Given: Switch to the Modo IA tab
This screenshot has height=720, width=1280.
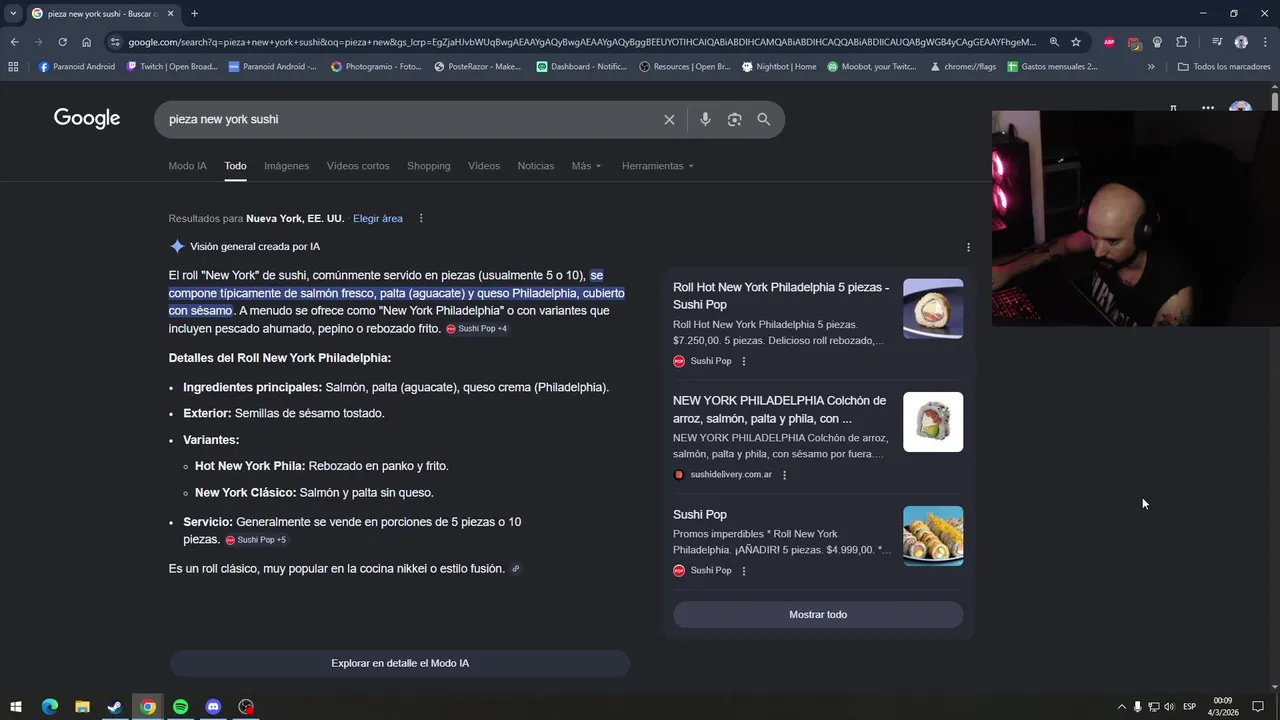Looking at the screenshot, I should (187, 166).
